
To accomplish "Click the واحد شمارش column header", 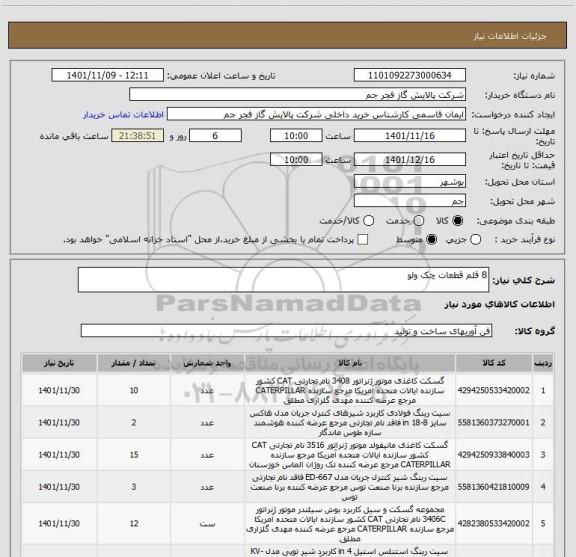I will (x=207, y=363).
